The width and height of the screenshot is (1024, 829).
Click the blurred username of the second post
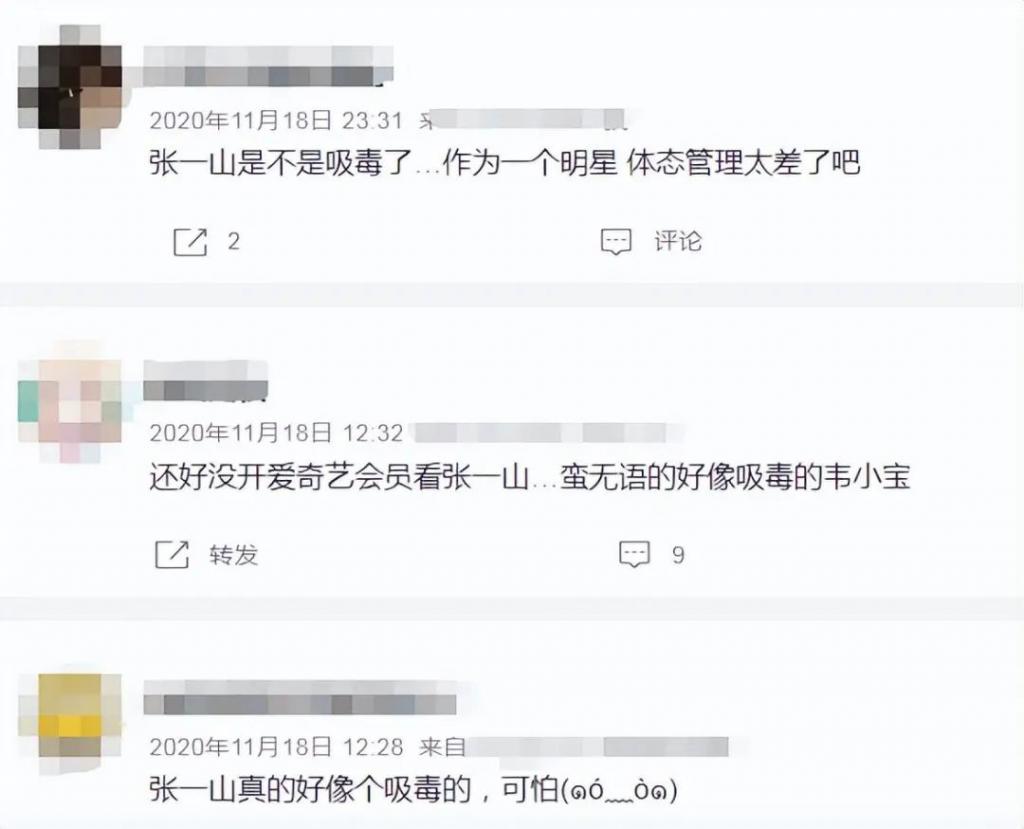pos(206,380)
